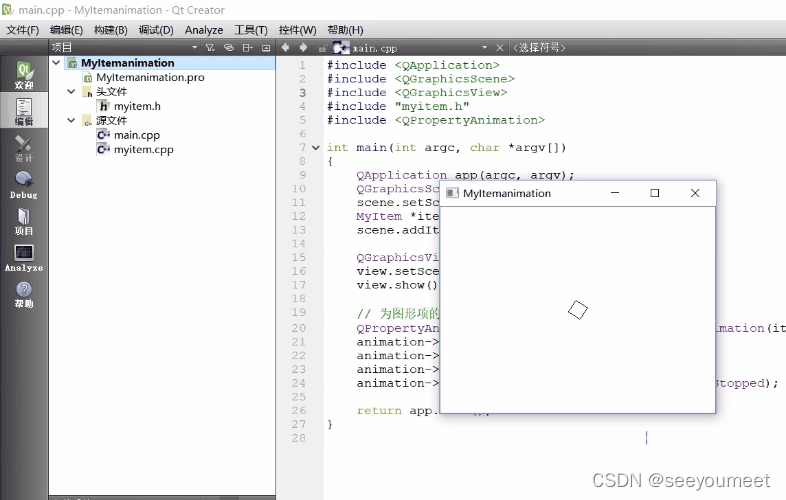Fold the main function at line 7
Image resolution: width=786 pixels, height=500 pixels.
pyautogui.click(x=315, y=147)
